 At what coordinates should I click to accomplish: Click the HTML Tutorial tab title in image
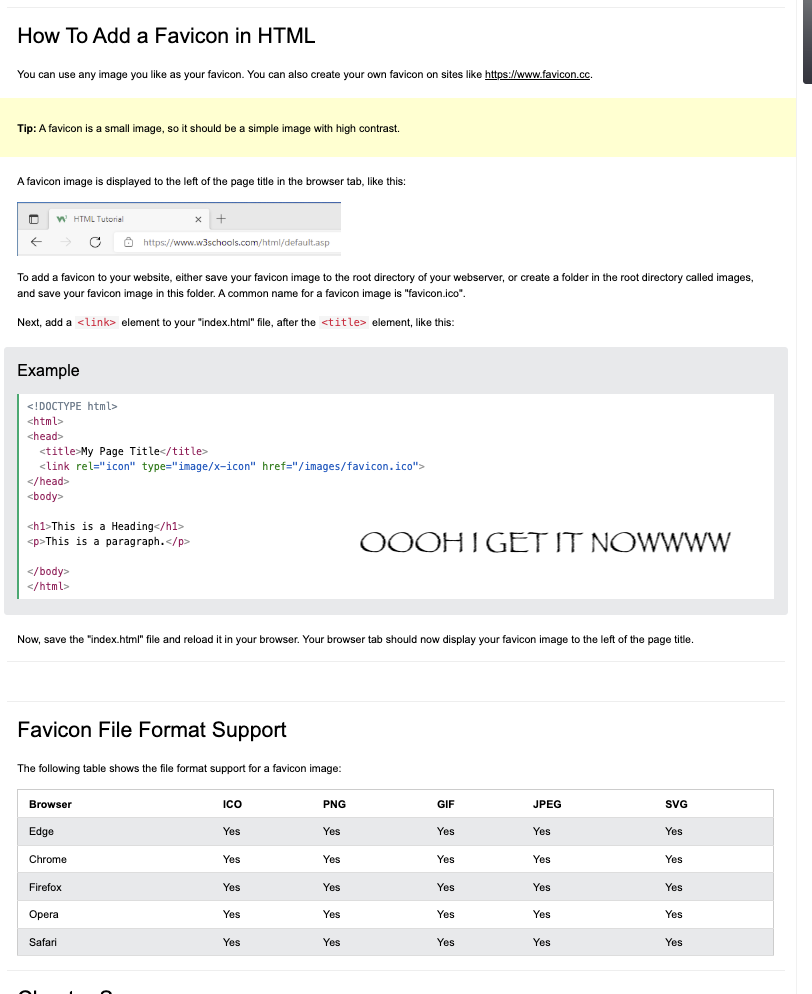(x=99, y=219)
